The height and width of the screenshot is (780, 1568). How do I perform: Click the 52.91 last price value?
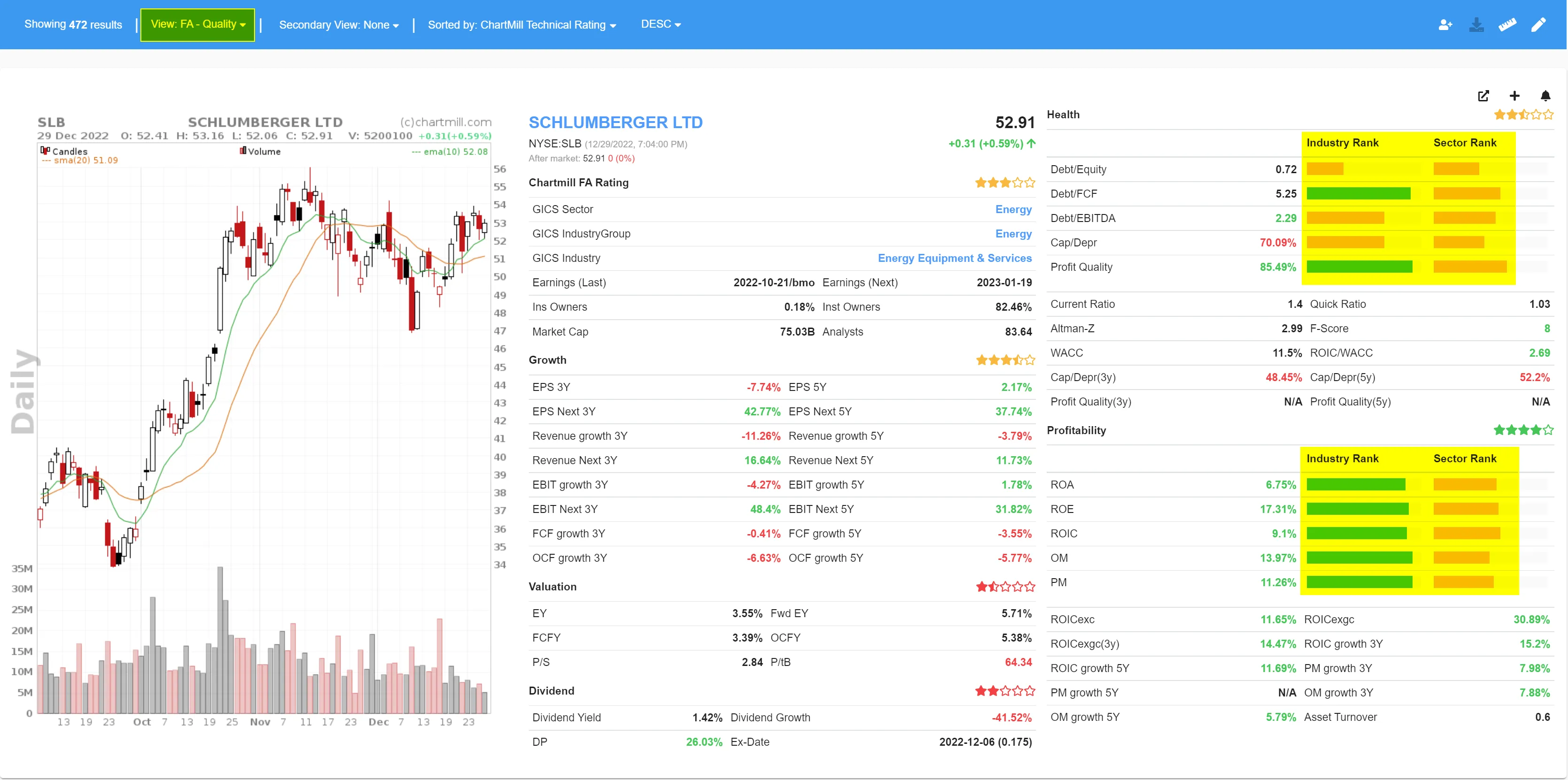1015,122
